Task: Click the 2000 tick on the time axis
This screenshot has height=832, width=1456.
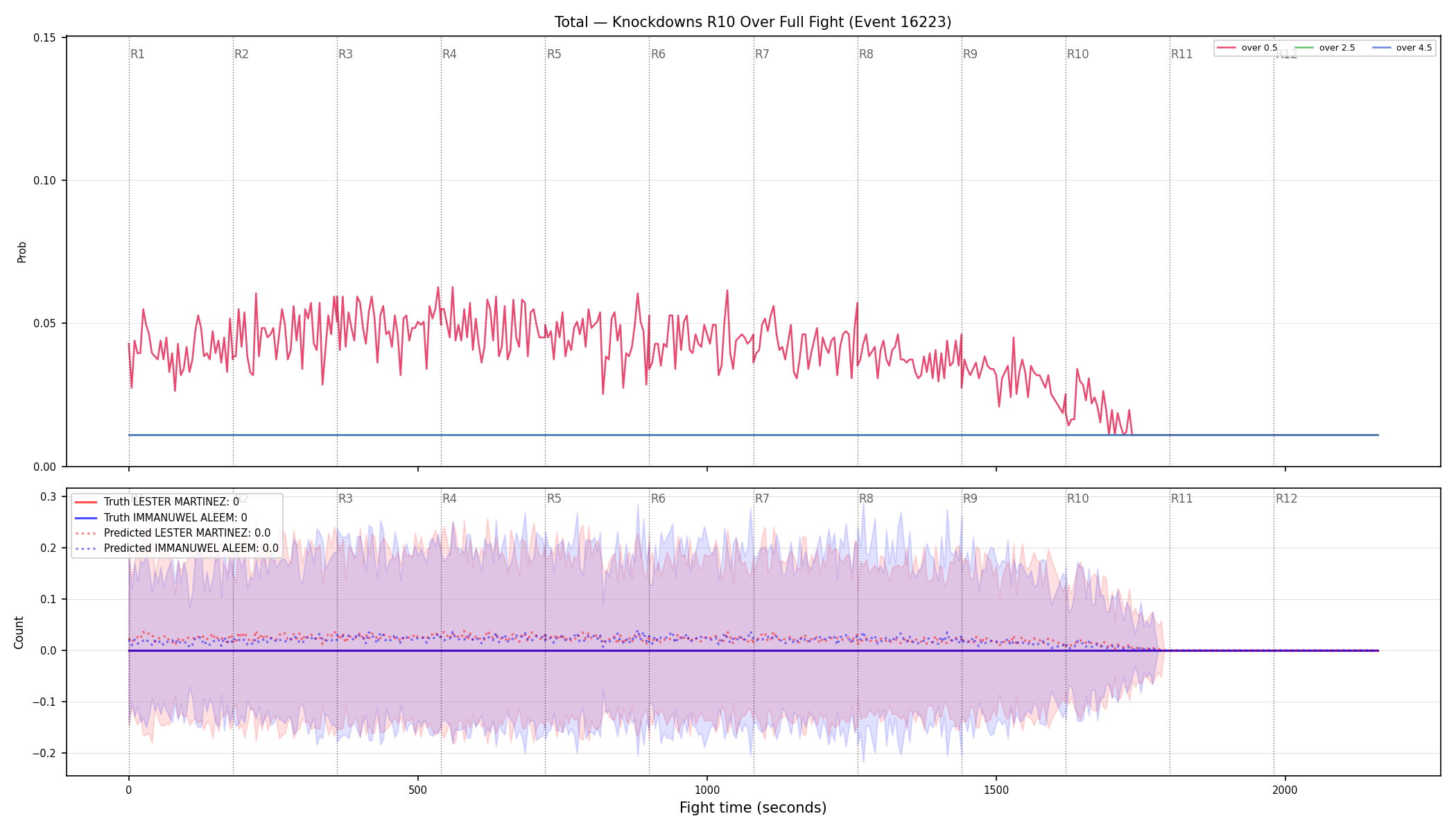Action: point(1285,790)
